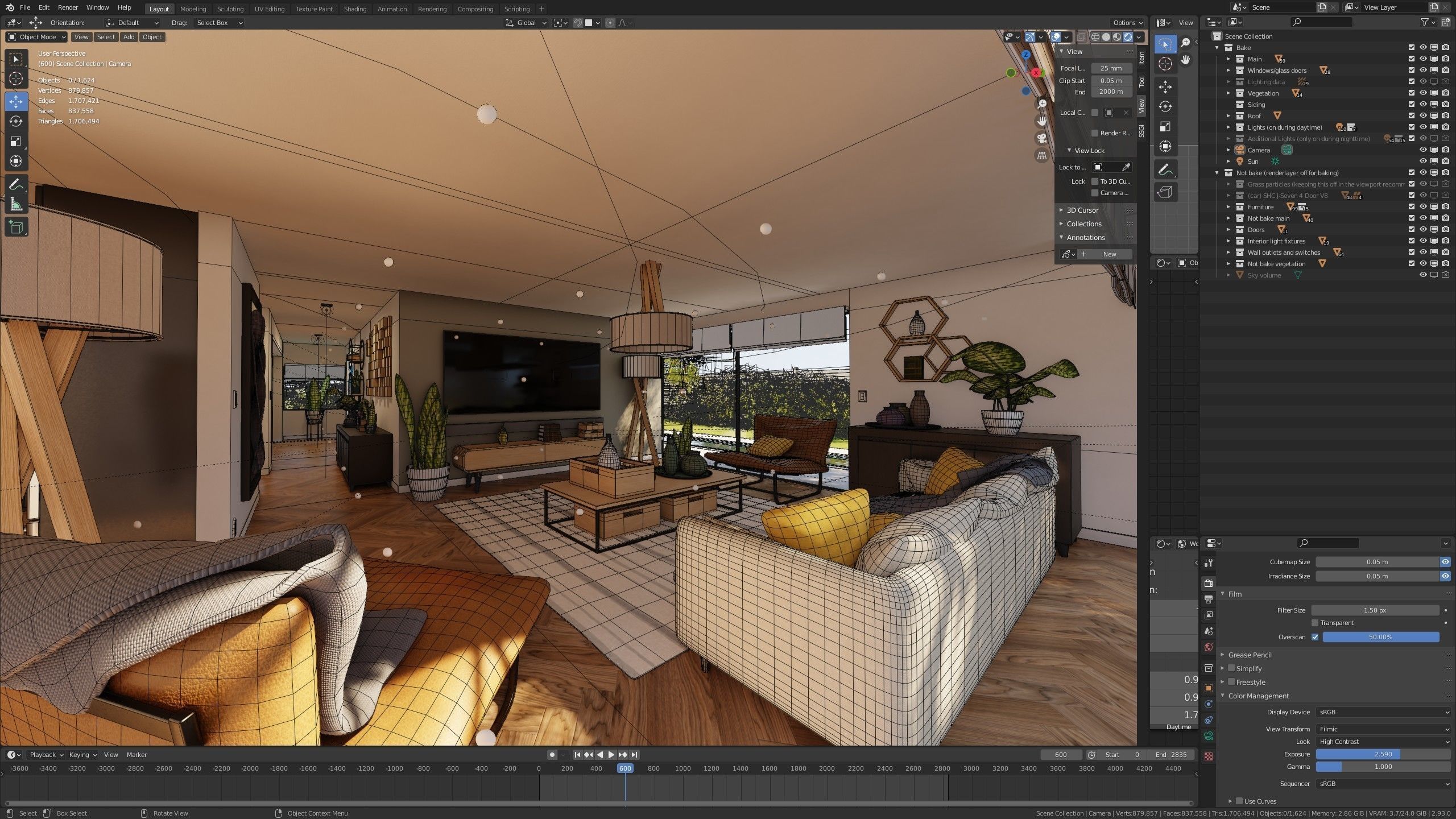1456x819 pixels.
Task: Click the timeline Marker menu
Action: point(136,755)
